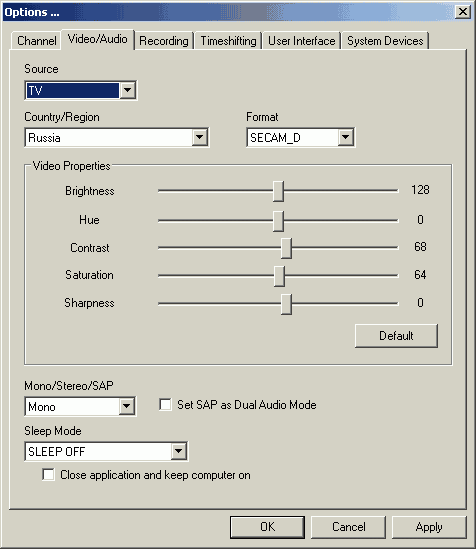Image resolution: width=476 pixels, height=549 pixels.
Task: Click the Contrast slider thumb
Action: pyautogui.click(x=286, y=248)
